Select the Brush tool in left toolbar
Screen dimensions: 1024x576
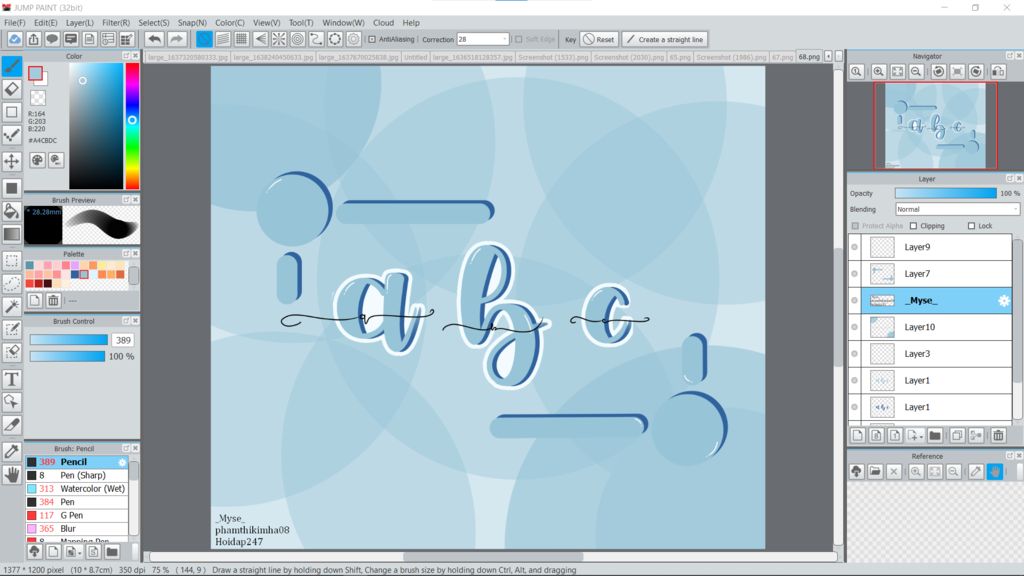(12, 65)
